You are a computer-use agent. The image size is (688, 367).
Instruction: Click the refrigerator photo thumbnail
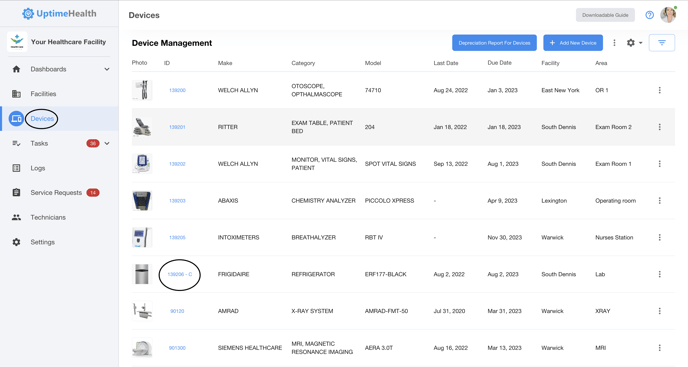pos(142,274)
